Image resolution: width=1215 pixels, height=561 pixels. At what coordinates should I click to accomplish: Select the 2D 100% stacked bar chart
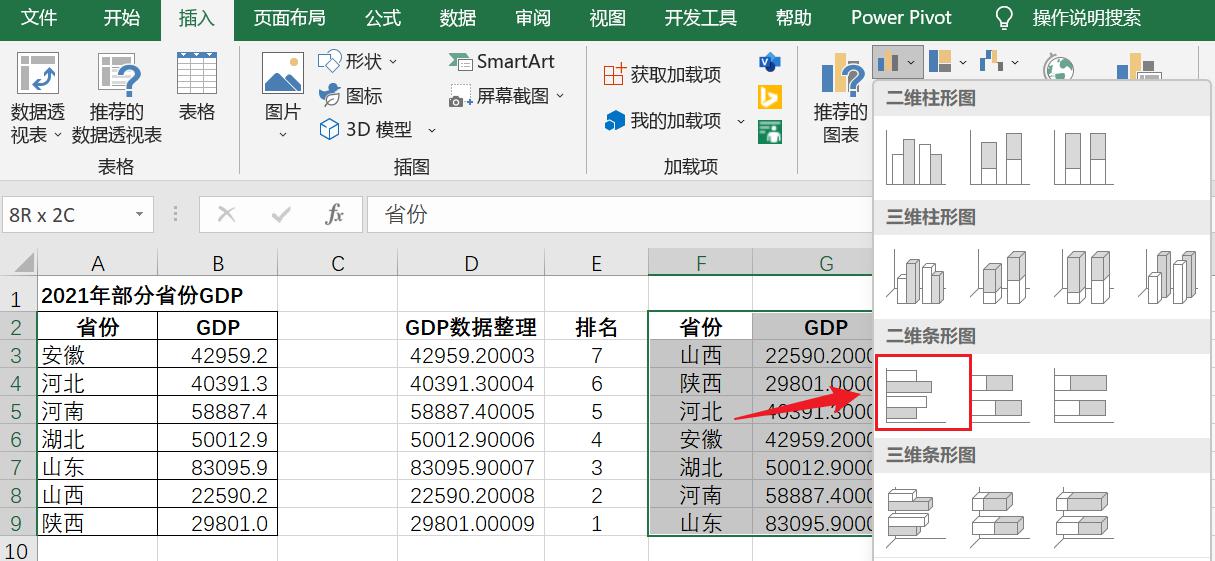click(1084, 394)
